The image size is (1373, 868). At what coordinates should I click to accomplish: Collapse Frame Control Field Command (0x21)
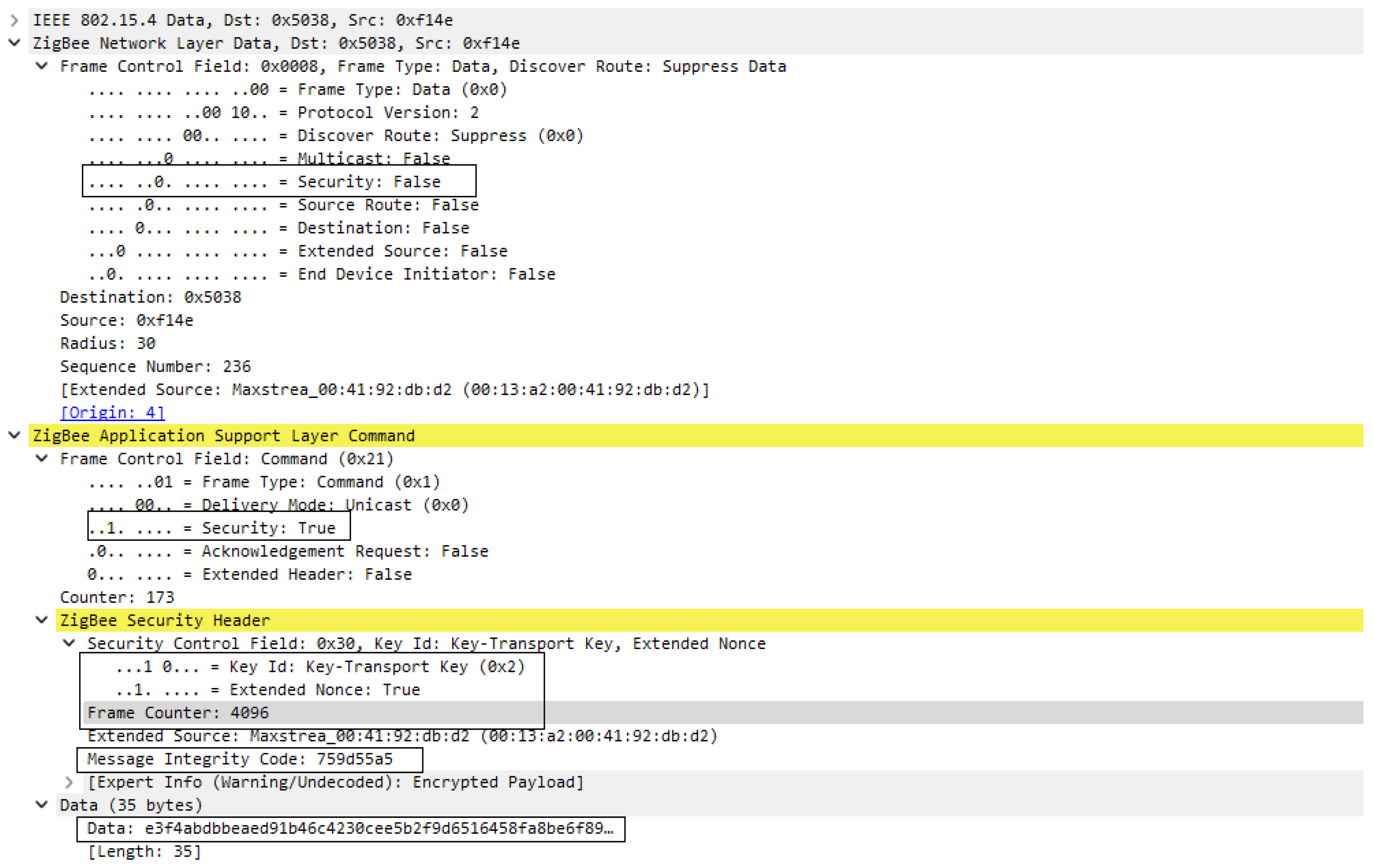(42, 459)
